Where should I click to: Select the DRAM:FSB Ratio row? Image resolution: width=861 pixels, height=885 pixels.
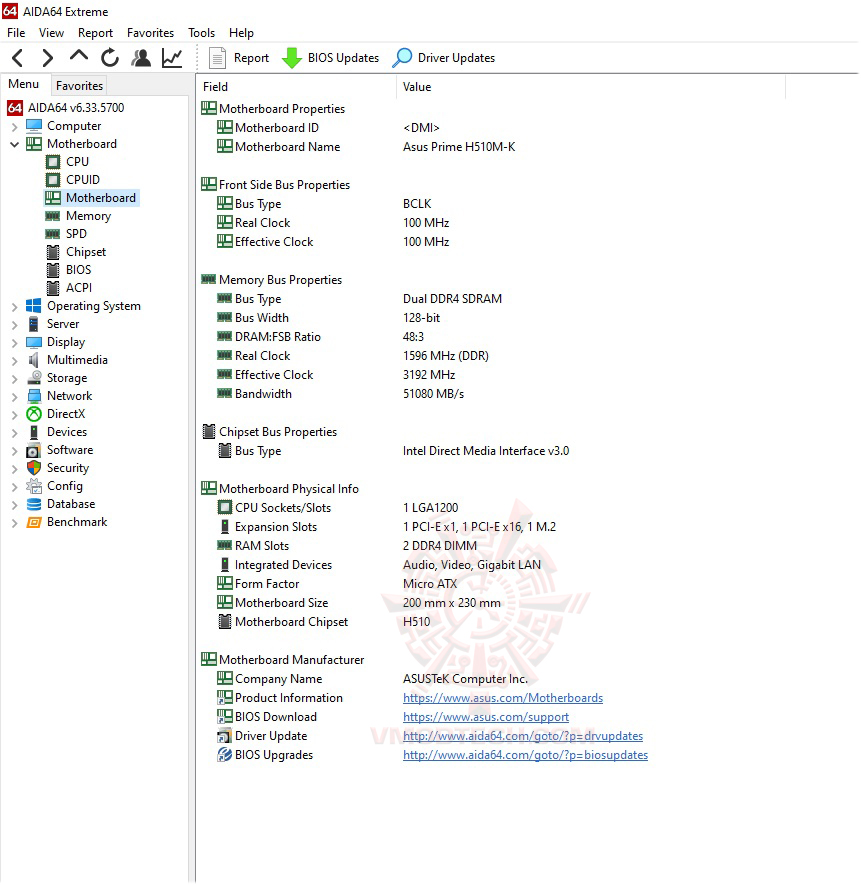[321, 337]
